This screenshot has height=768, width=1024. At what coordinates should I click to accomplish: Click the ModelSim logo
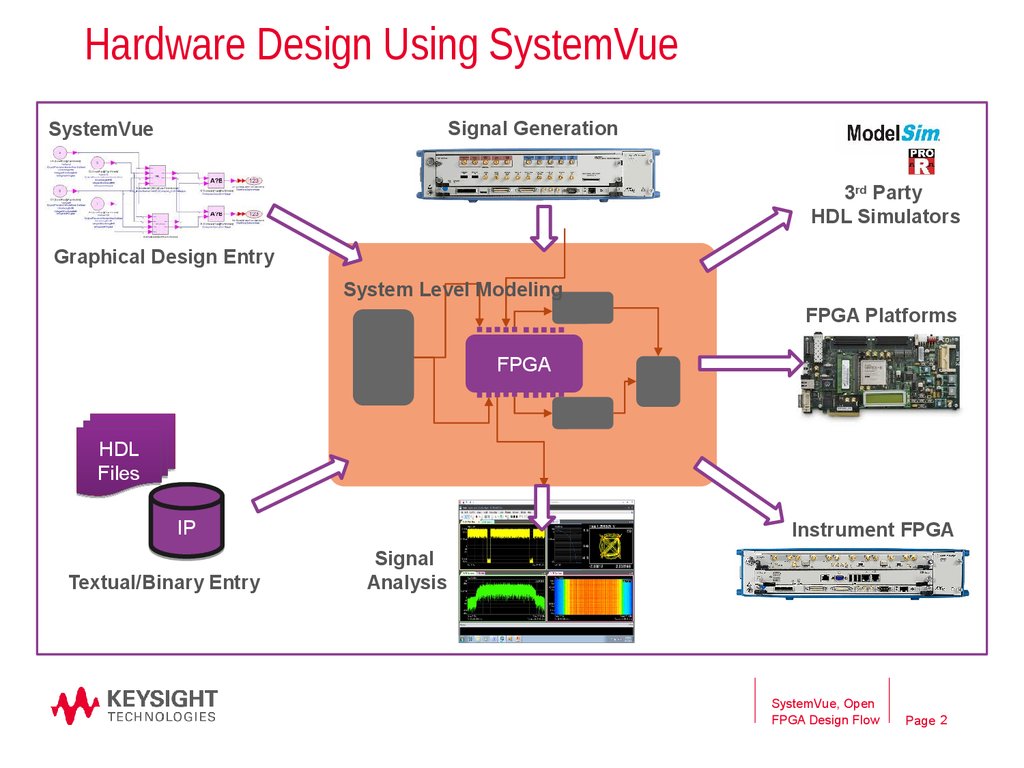coord(893,133)
